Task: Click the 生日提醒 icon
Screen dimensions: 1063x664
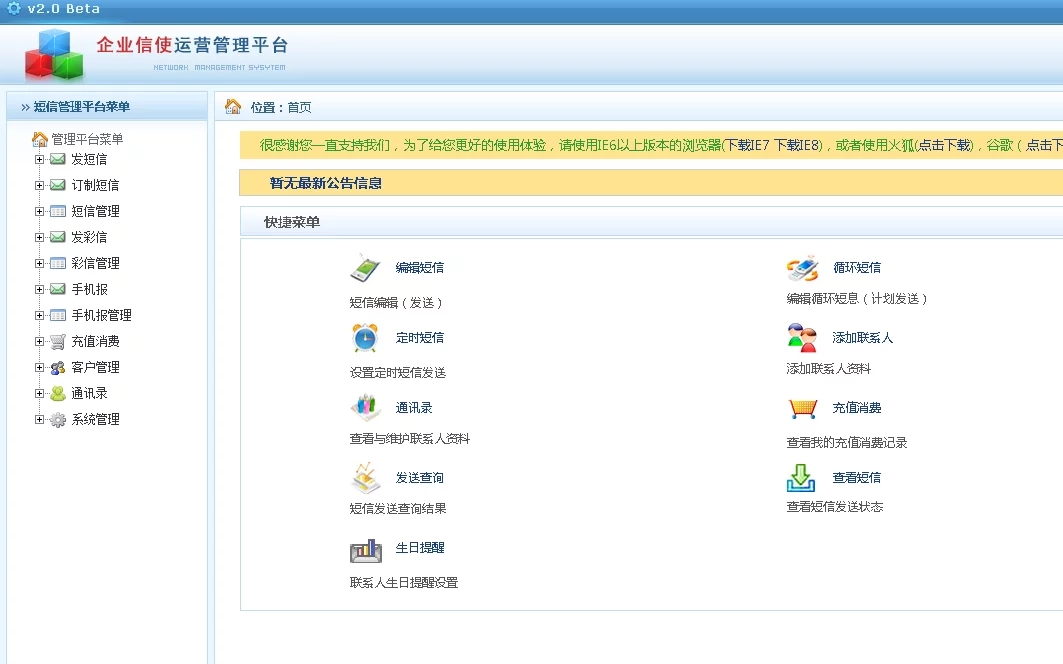Action: [365, 549]
